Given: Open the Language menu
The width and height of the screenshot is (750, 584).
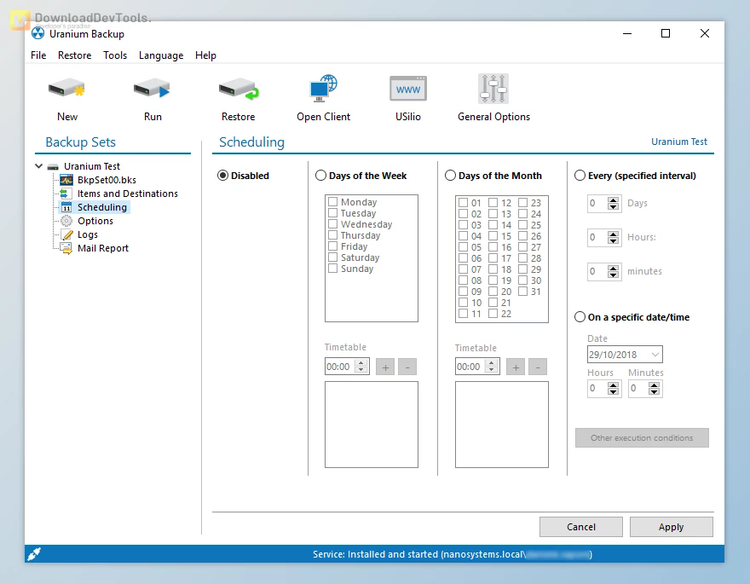Looking at the screenshot, I should pyautogui.click(x=161, y=55).
